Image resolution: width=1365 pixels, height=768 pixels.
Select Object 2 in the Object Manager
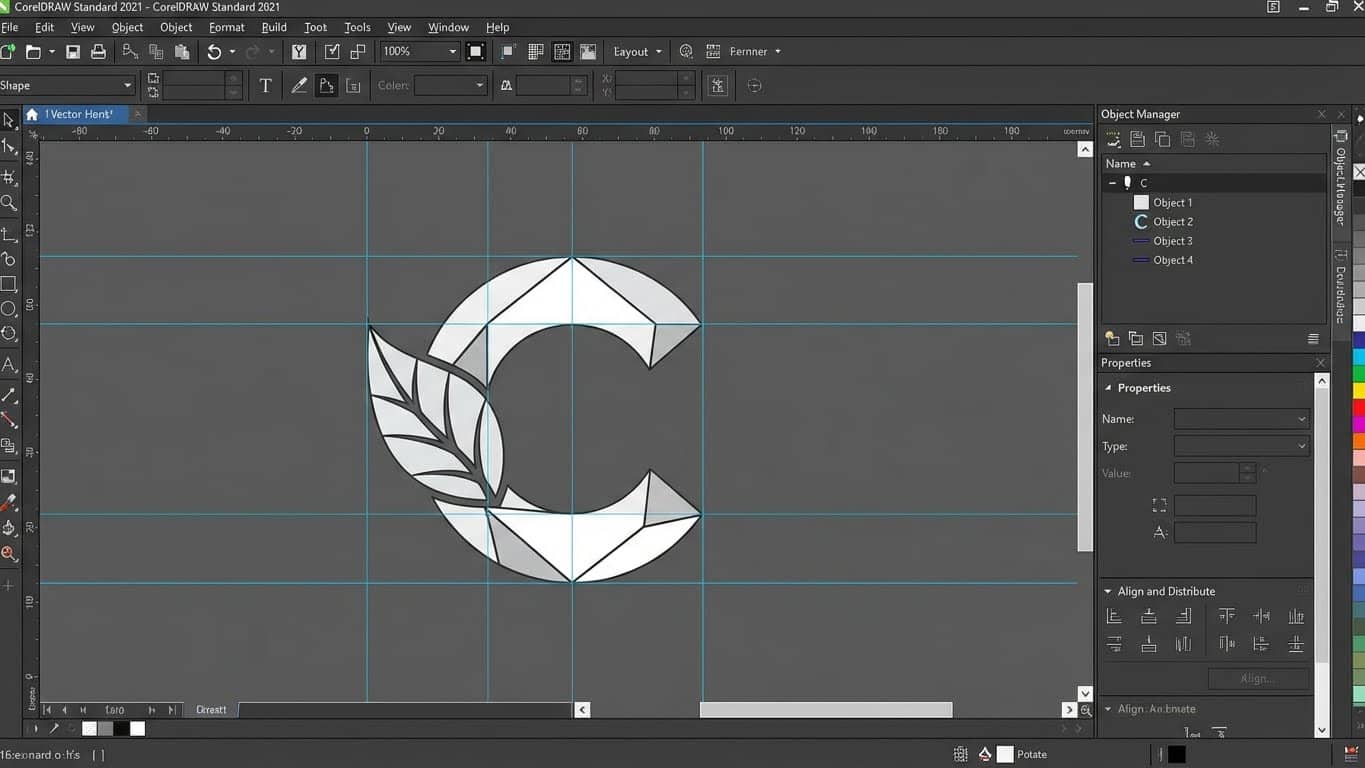(1170, 221)
